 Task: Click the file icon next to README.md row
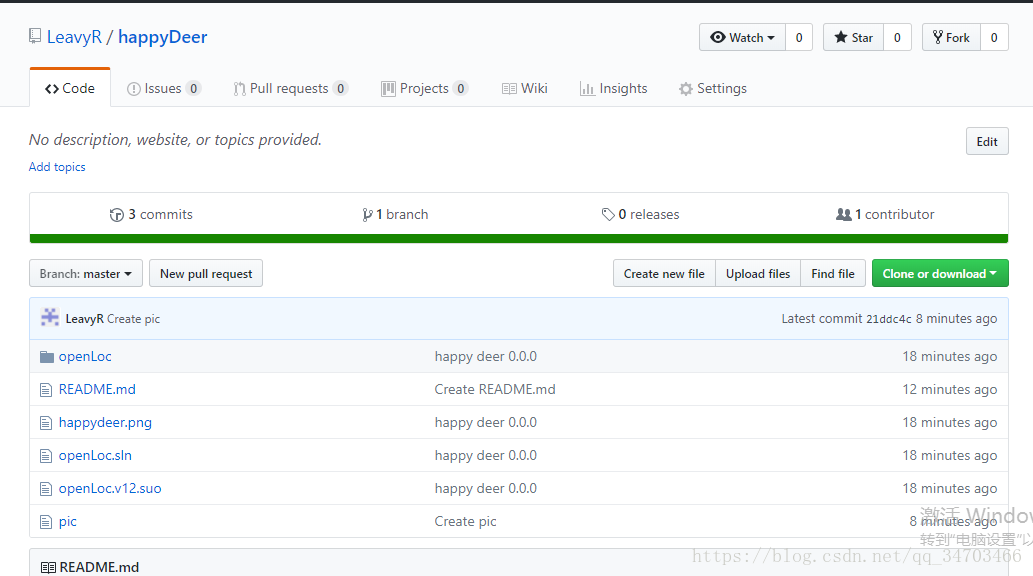45,389
